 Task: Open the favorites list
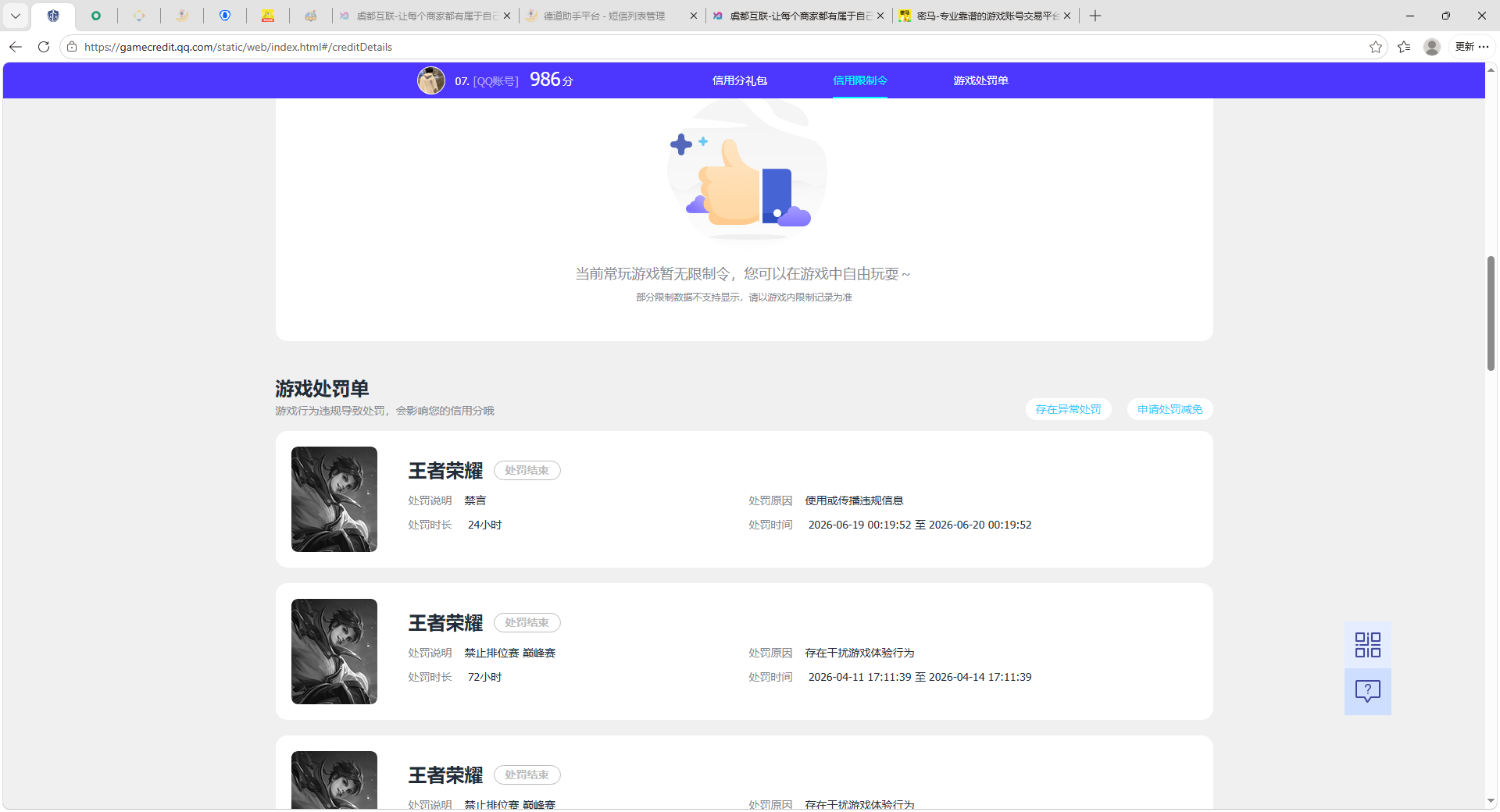[x=1404, y=47]
